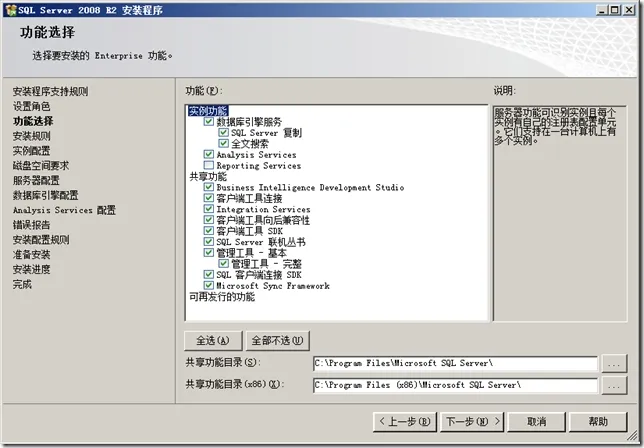Toggle the 全文搜索 checkbox

click(x=223, y=143)
